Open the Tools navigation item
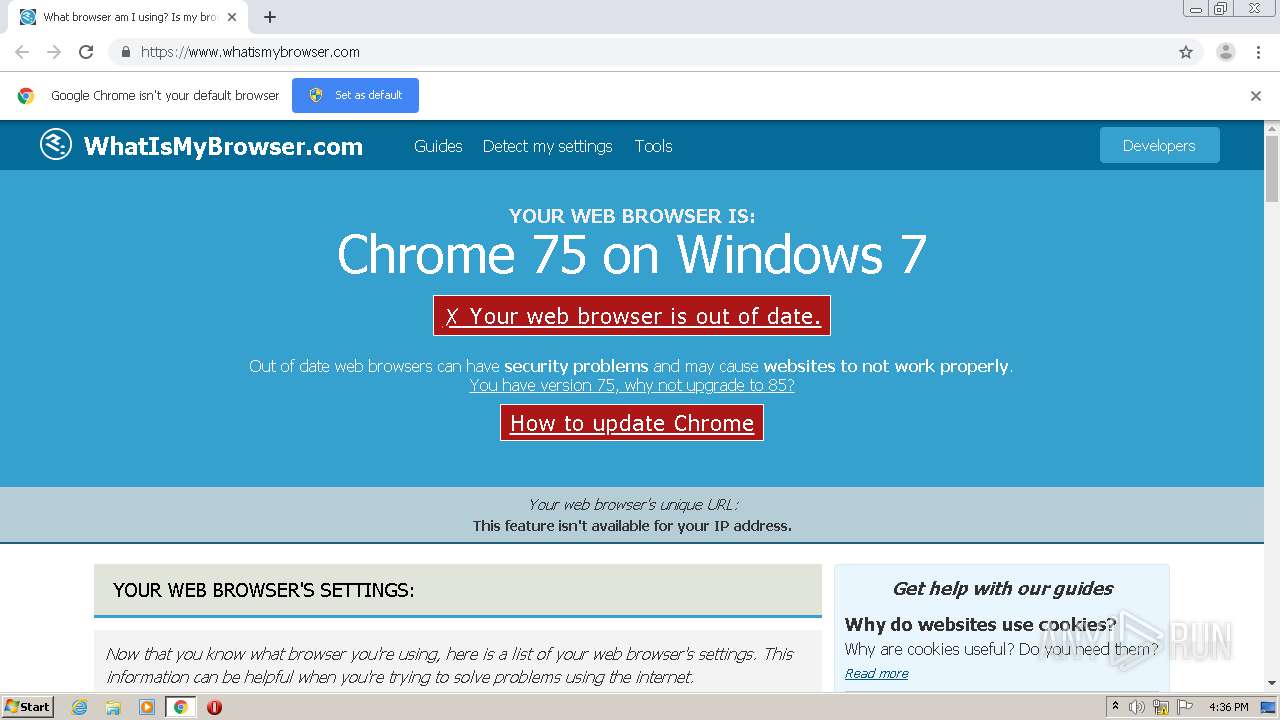This screenshot has width=1280, height=720. (653, 146)
